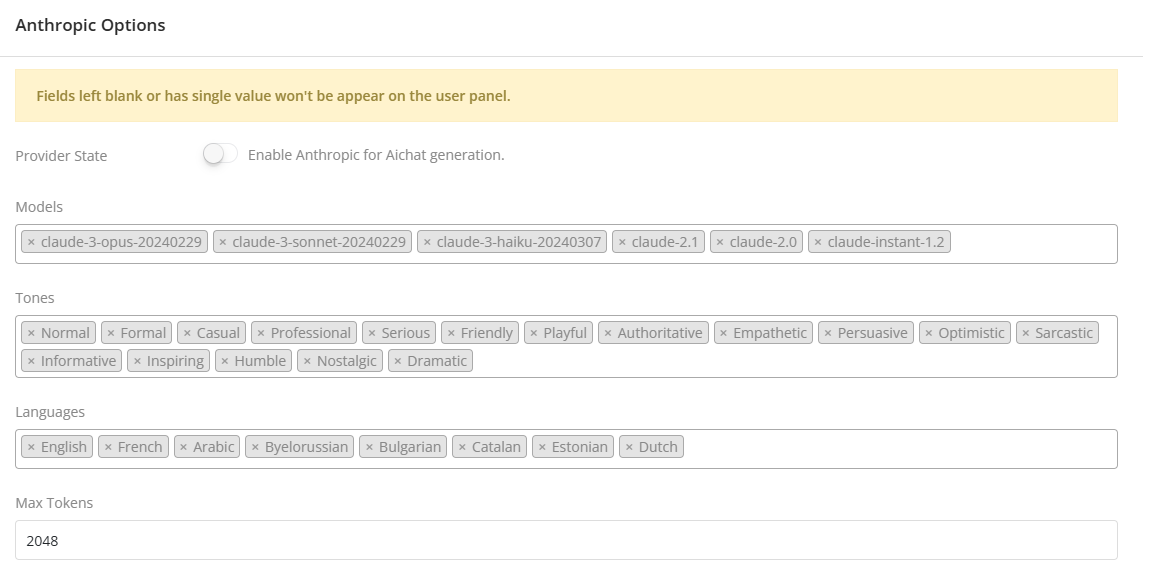Remove the claude-3-opus-20240229 model tag

[x=31, y=242]
